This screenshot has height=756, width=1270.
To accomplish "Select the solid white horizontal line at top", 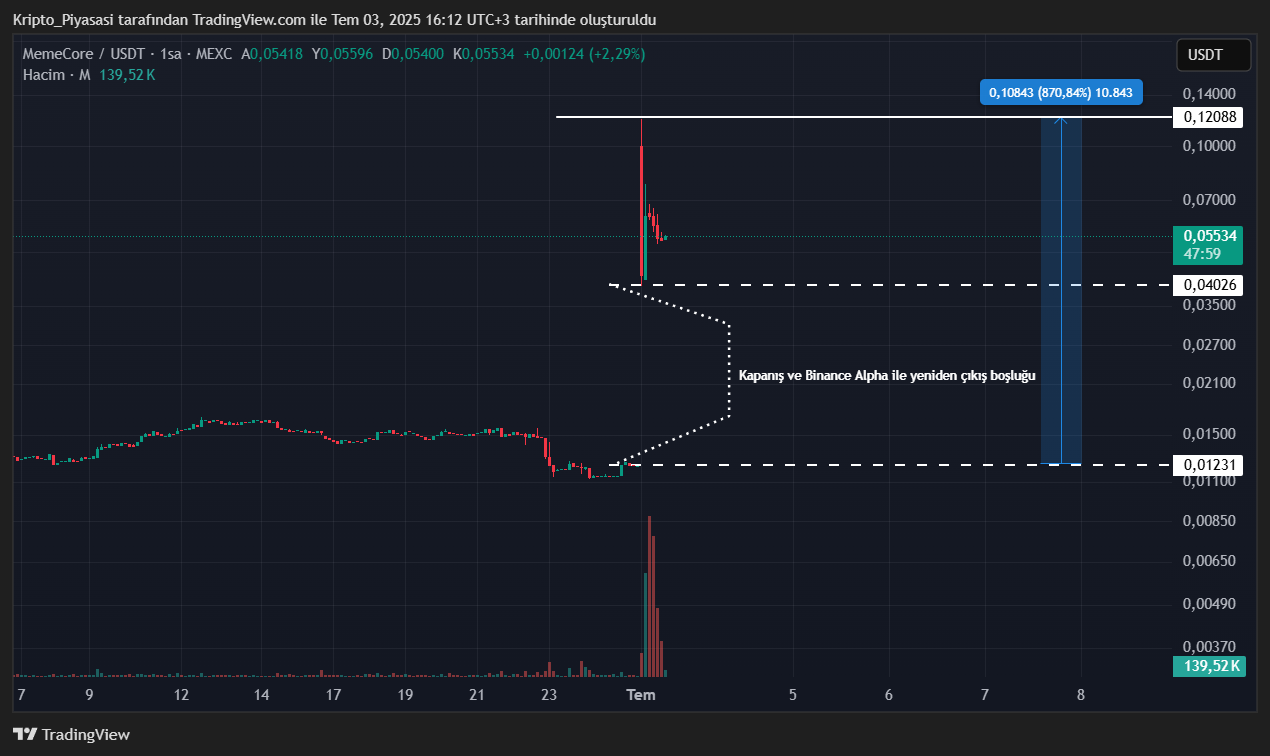I will click(800, 117).
